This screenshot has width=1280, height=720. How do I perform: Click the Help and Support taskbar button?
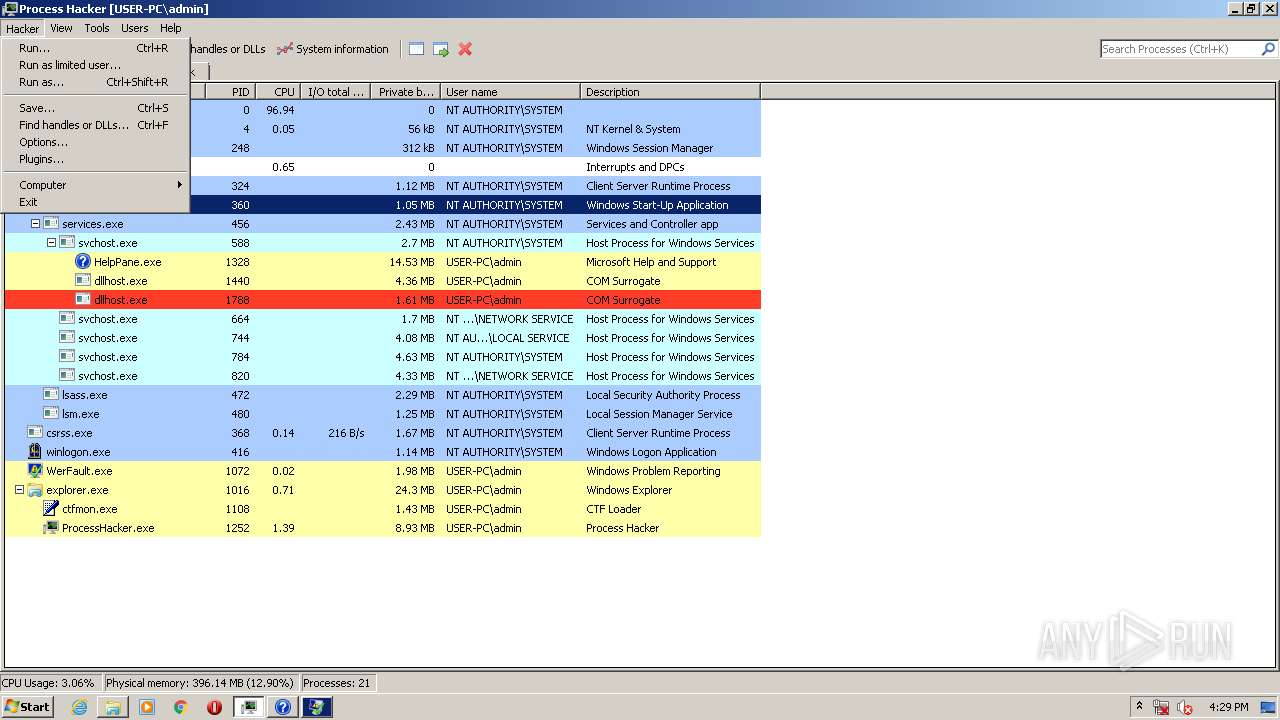[x=283, y=707]
